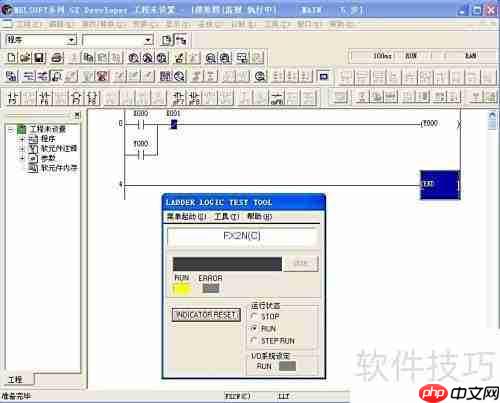Image resolution: width=500 pixels, height=403 pixels.
Task: Open the 程序 dropdown list
Action: point(72,40)
